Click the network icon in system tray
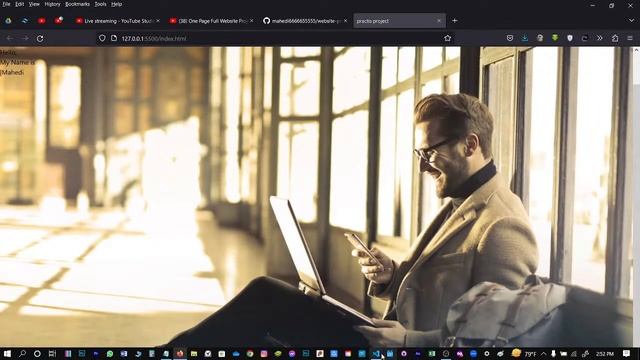The width and height of the screenshot is (640, 360). point(574,354)
